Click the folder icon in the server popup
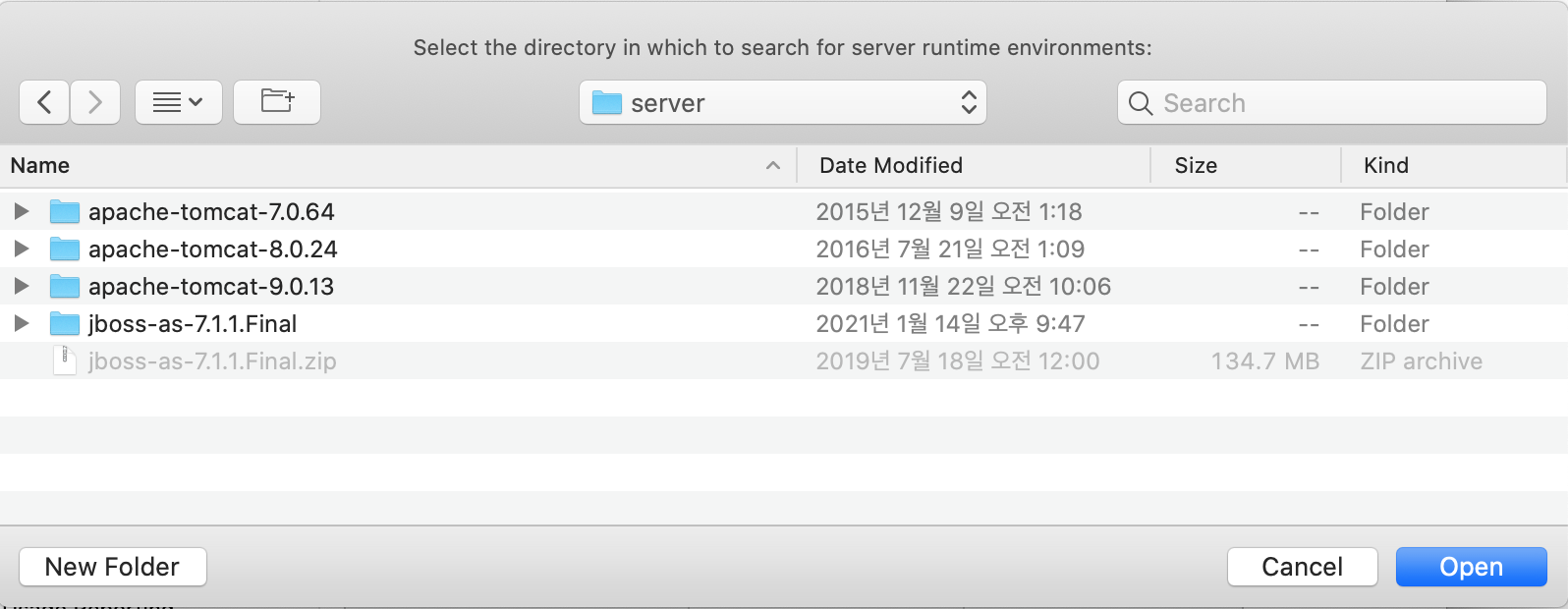This screenshot has width=1568, height=609. pyautogui.click(x=607, y=103)
